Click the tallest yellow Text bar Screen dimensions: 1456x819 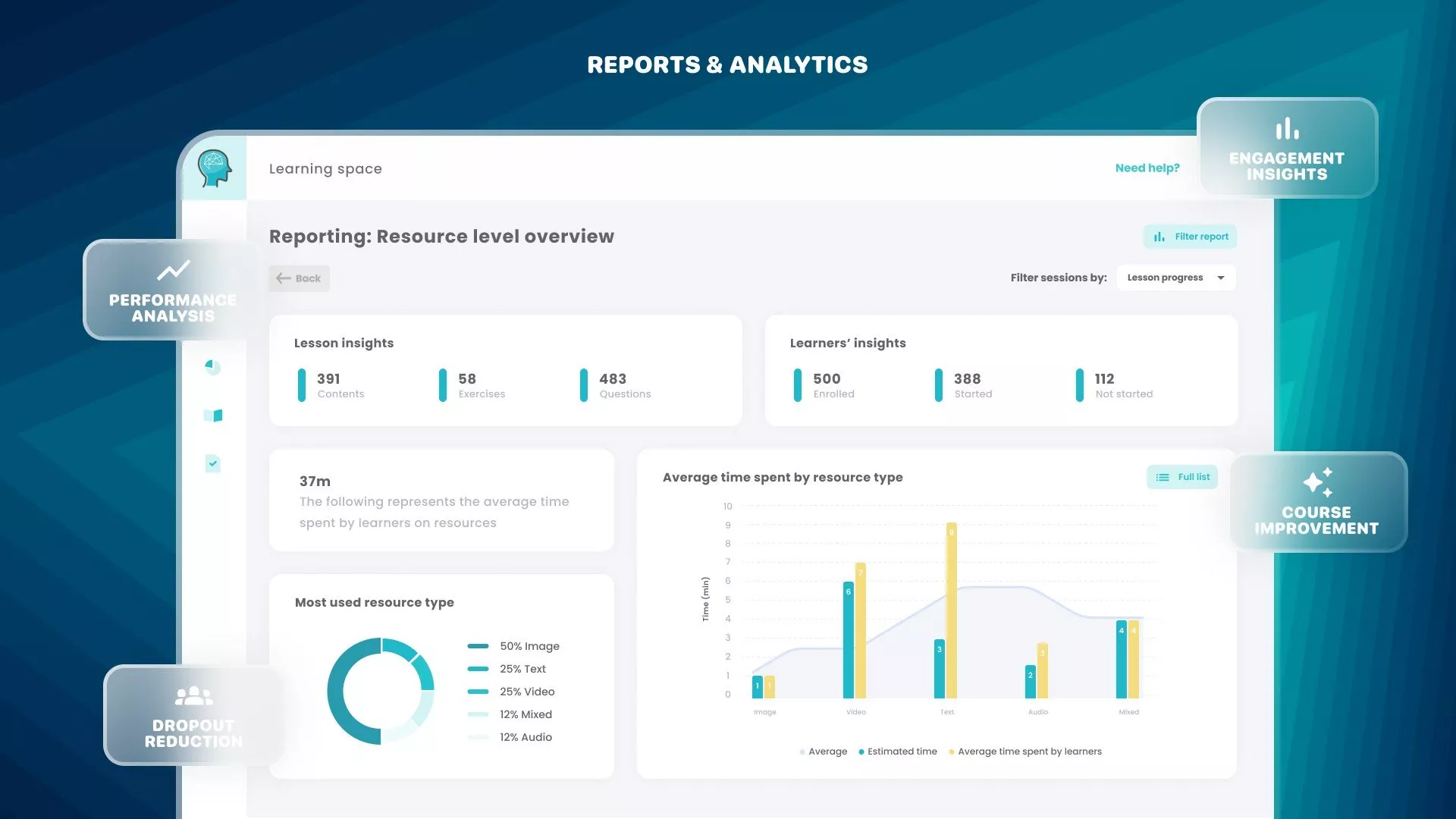951,610
